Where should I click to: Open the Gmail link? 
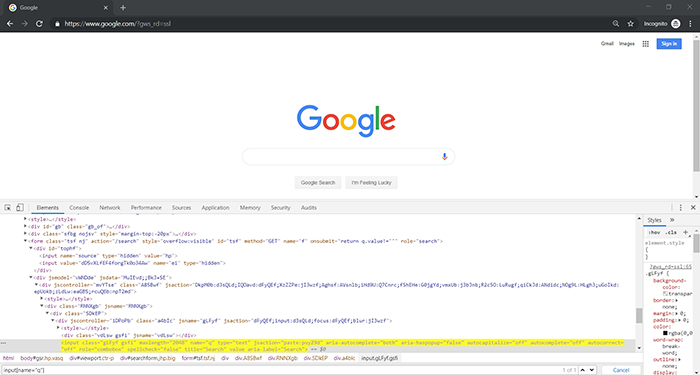607,44
